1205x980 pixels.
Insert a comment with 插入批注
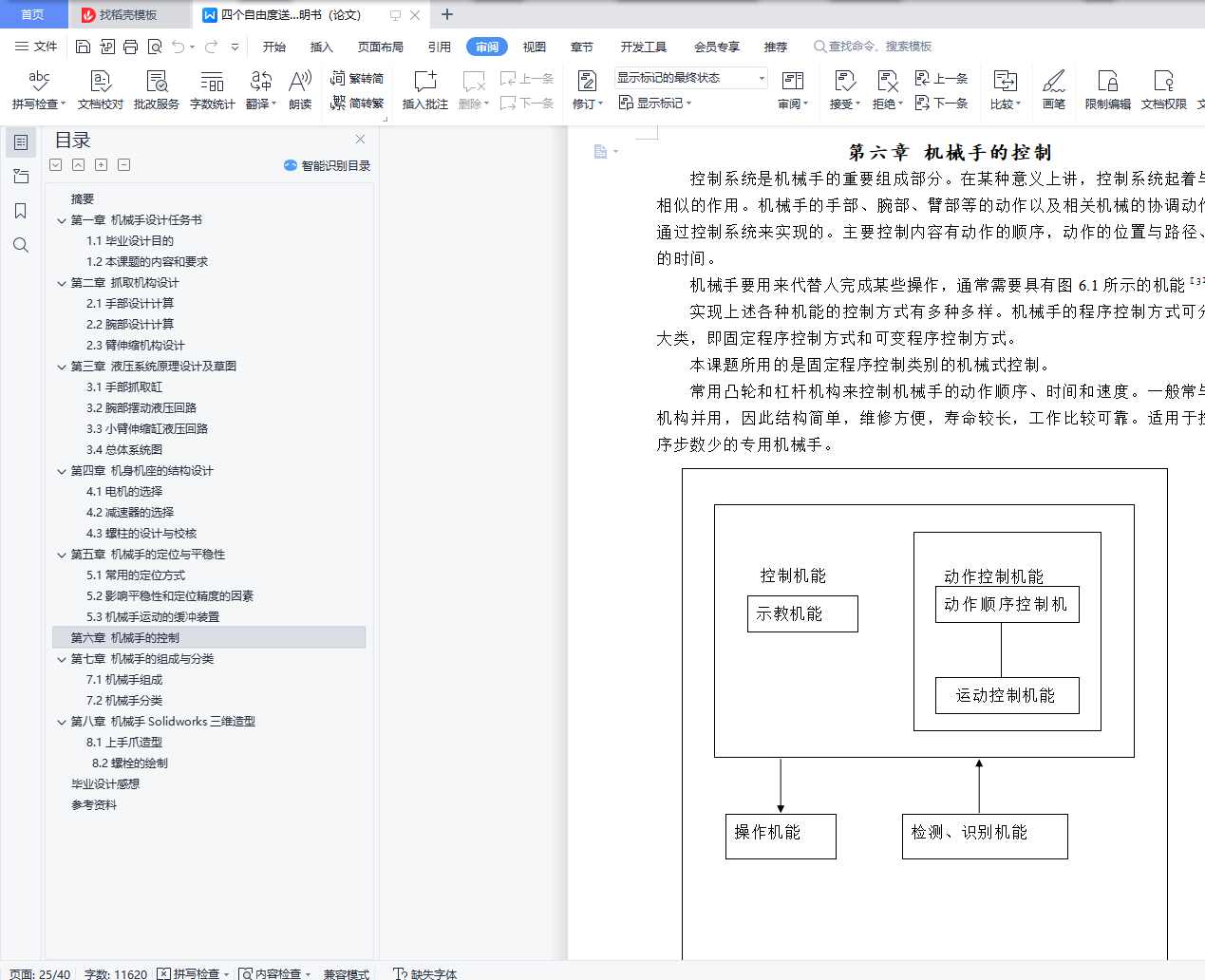pos(425,90)
